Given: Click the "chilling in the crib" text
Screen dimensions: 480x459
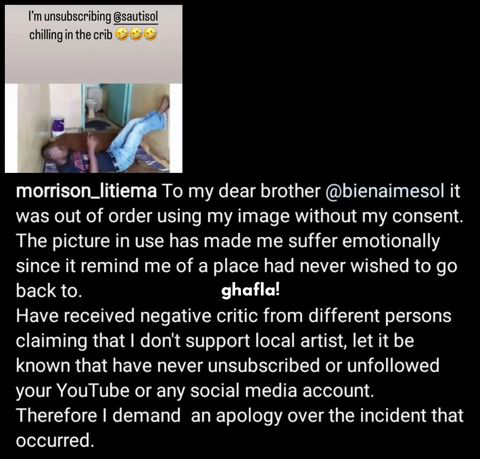Looking at the screenshot, I should pyautogui.click(x=71, y=35).
